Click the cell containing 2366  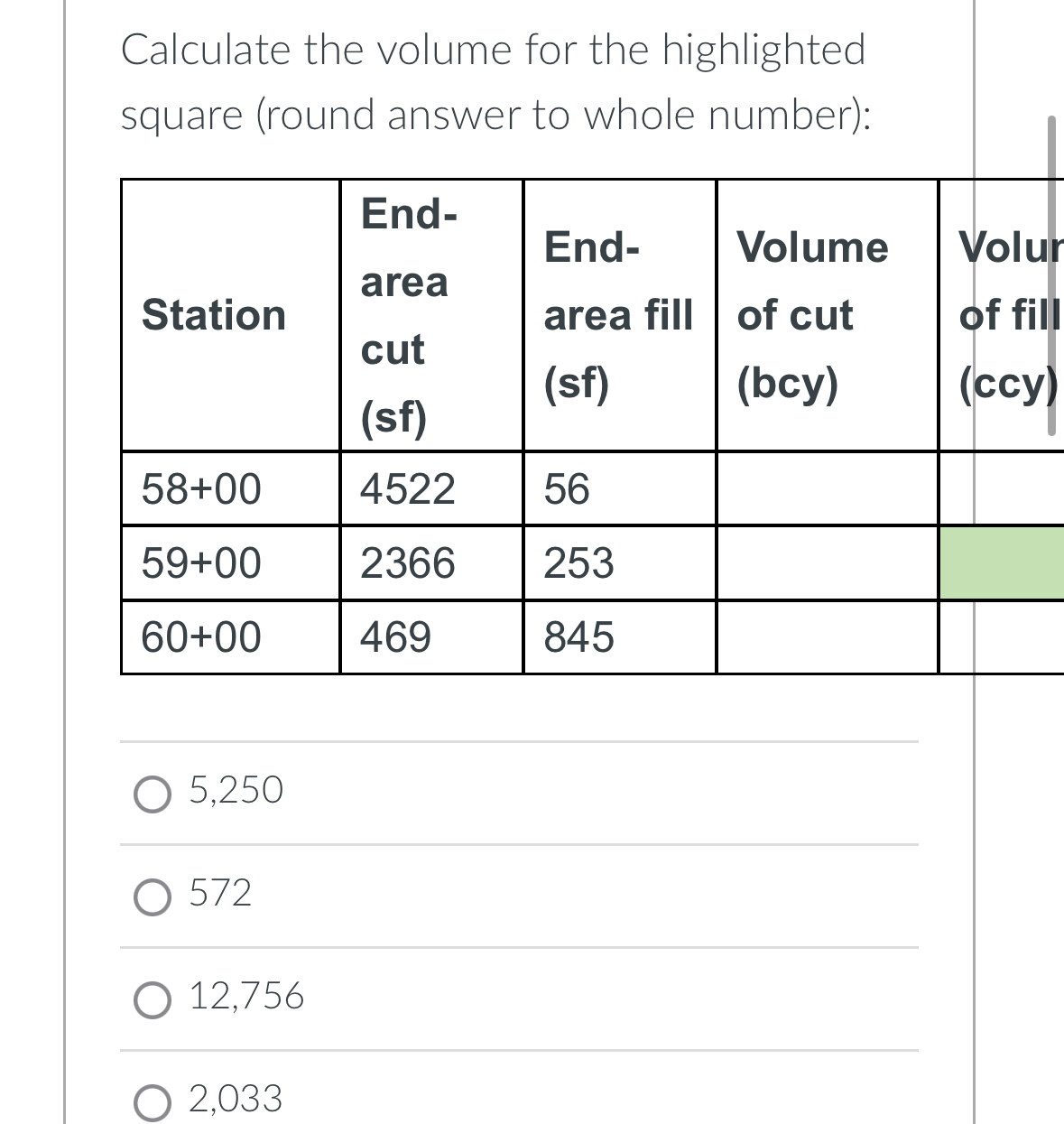[x=408, y=562]
